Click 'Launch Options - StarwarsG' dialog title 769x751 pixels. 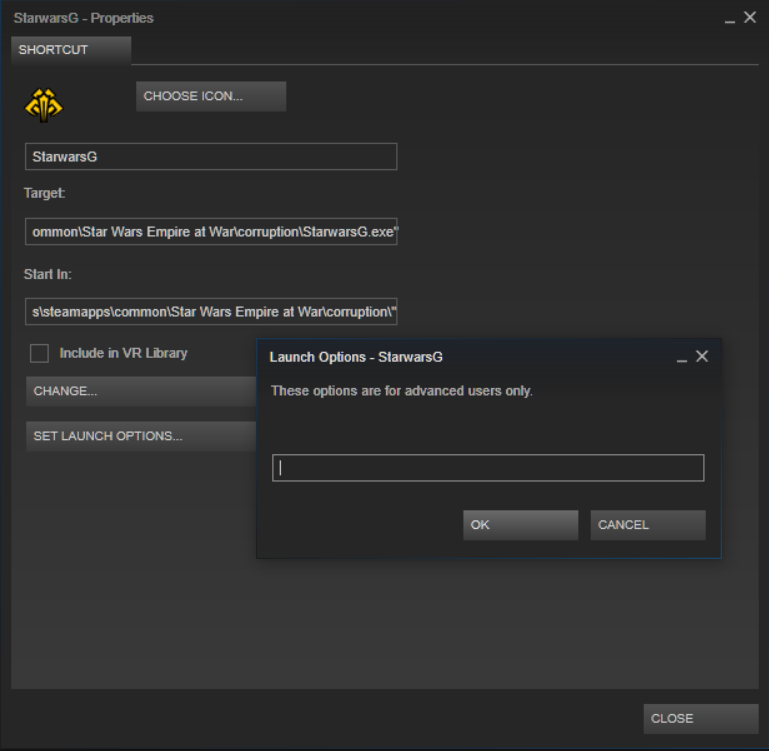356,357
